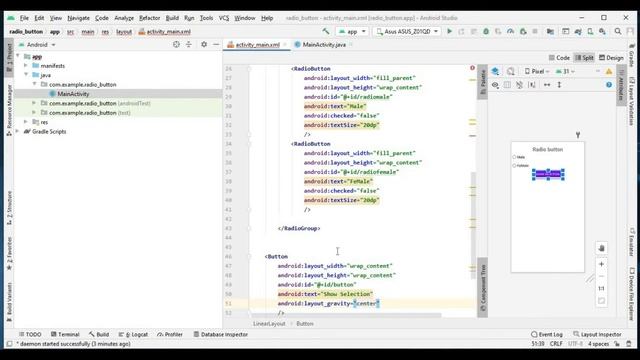The width and height of the screenshot is (640, 360).
Task: Switch editor to Split view
Action: coord(584,58)
